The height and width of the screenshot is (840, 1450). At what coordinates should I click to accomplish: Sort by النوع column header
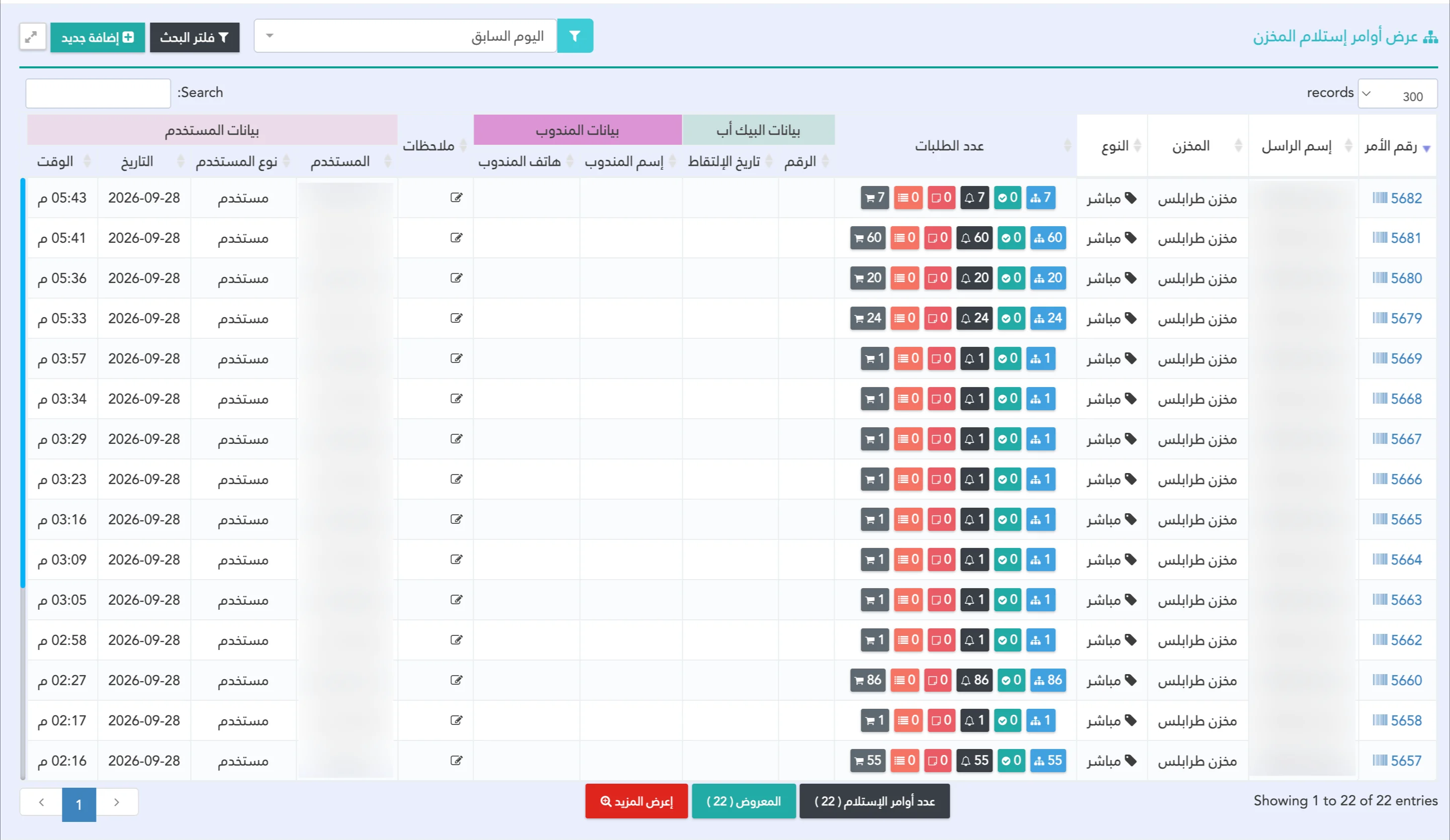[x=1112, y=146]
